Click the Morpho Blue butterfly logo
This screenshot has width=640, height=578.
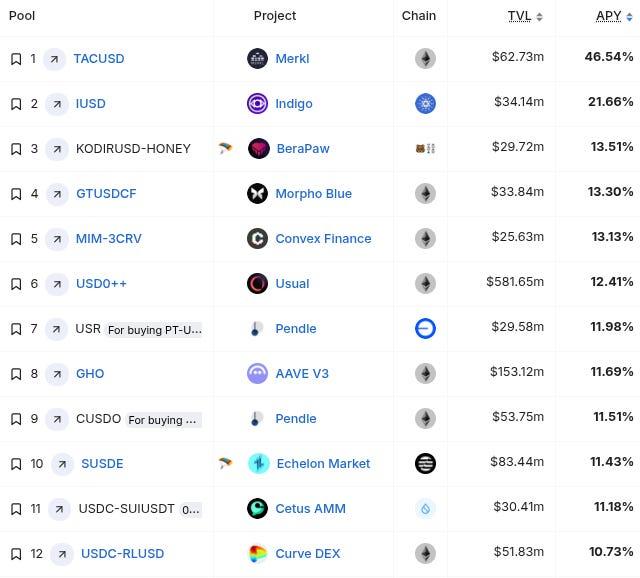coord(257,194)
